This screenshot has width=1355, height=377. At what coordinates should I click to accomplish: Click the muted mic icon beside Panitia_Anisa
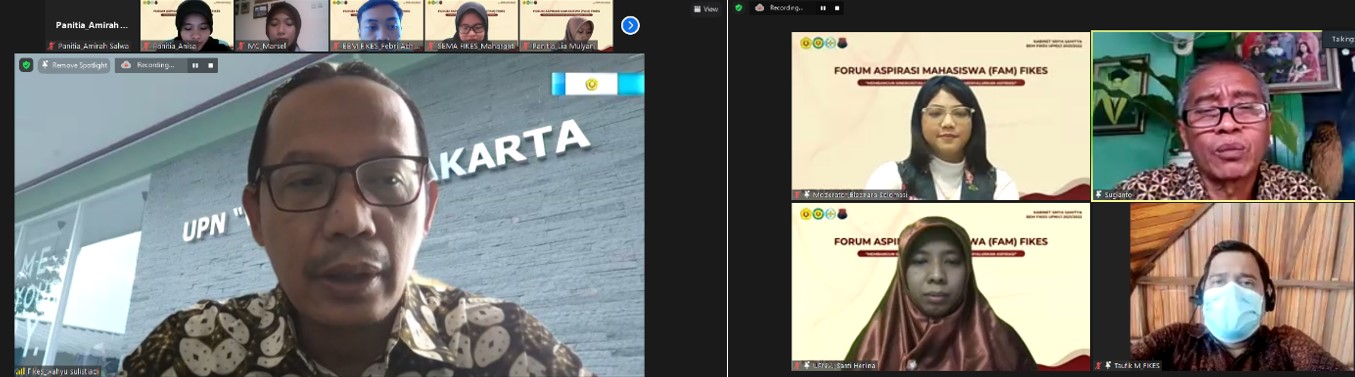[x=145, y=46]
